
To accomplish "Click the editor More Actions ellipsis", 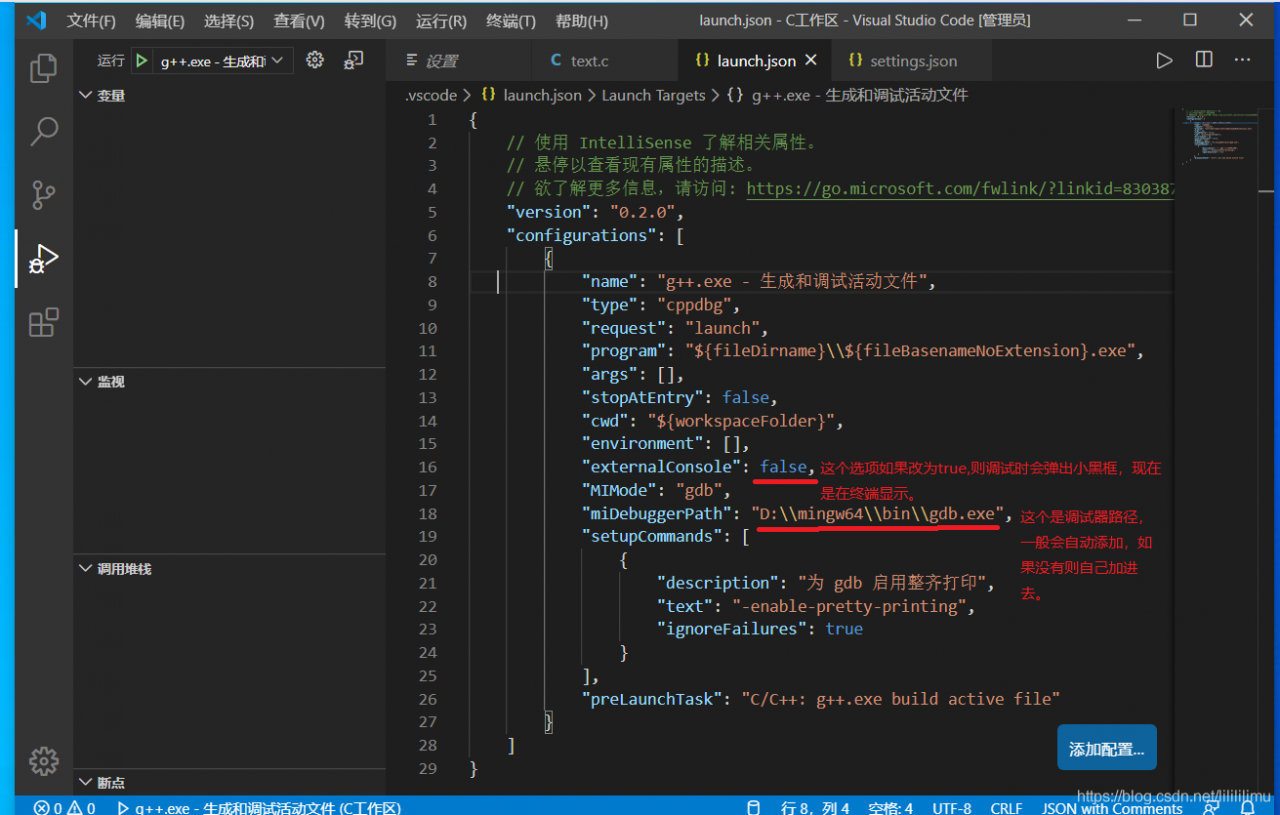I will coord(1242,60).
